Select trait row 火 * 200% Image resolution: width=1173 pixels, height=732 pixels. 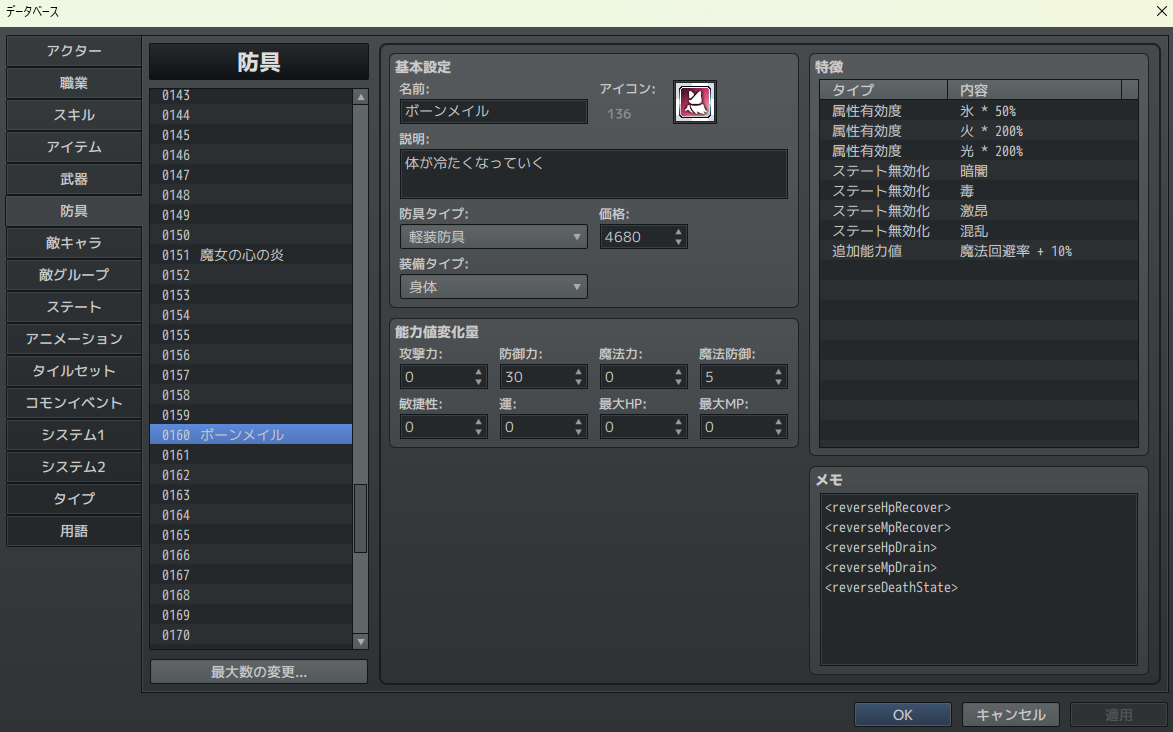pos(978,131)
